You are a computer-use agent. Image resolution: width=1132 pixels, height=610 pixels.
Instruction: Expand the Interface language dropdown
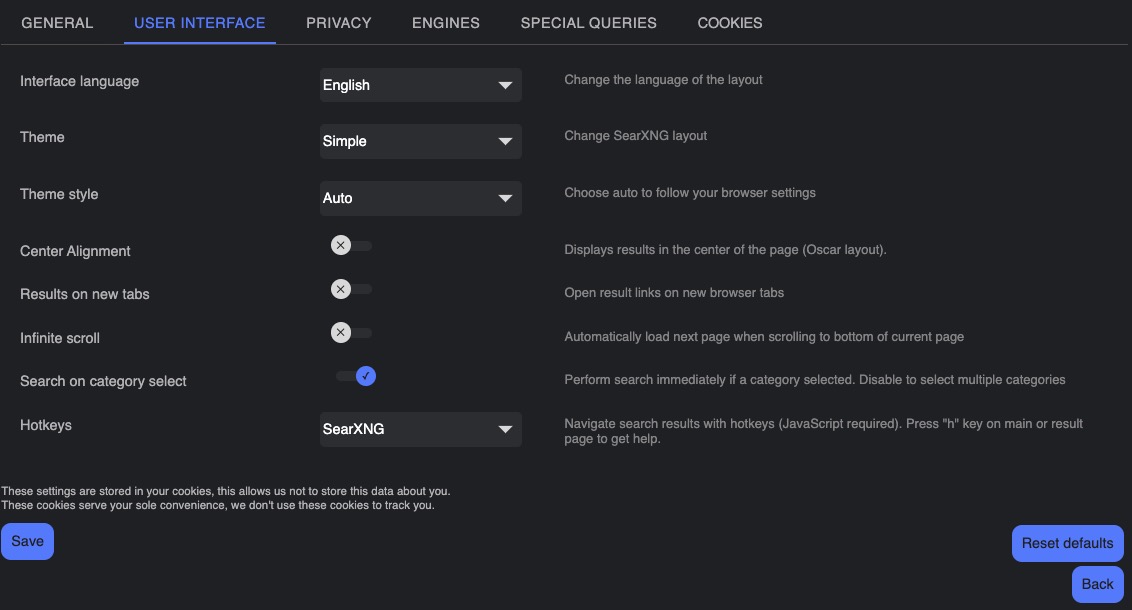(x=420, y=85)
